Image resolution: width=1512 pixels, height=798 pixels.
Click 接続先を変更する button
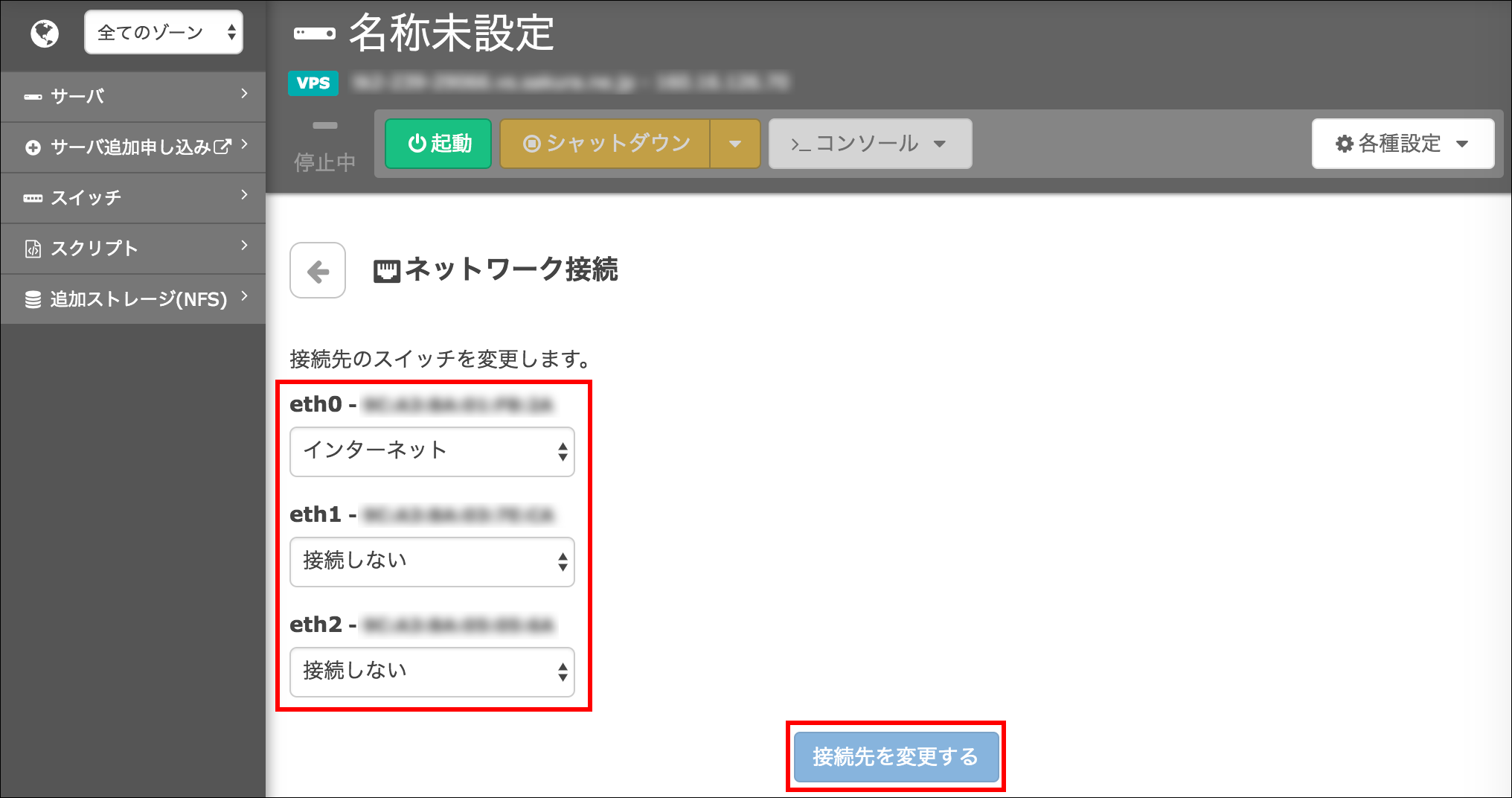tap(896, 757)
